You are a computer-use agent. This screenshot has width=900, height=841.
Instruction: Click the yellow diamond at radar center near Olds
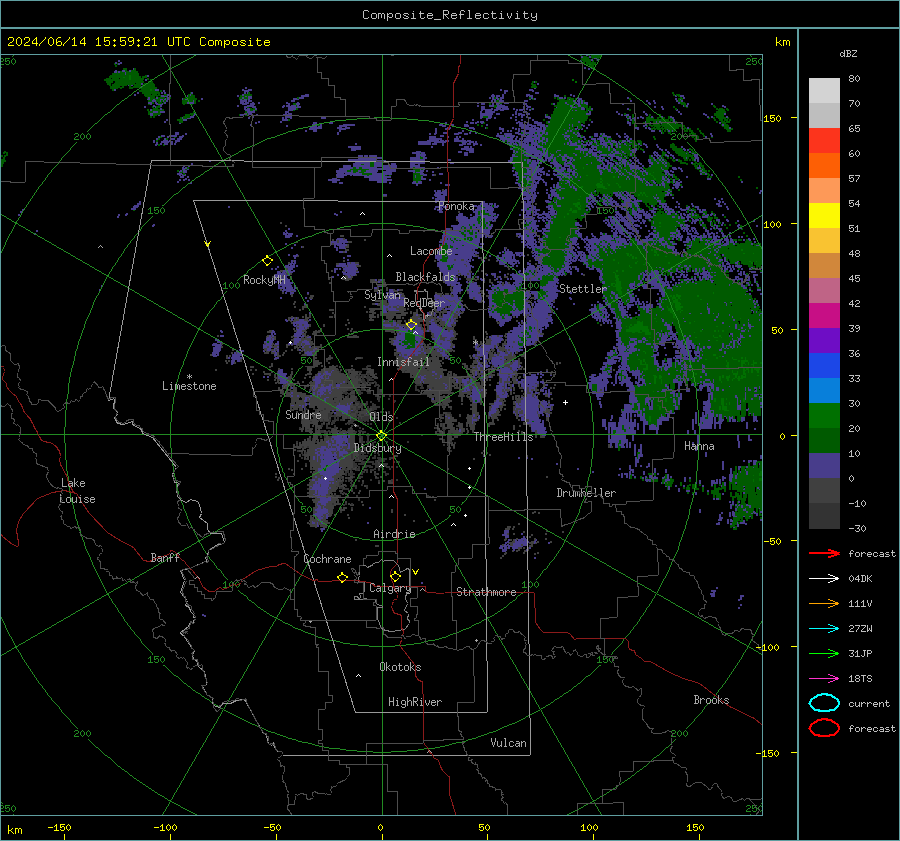[x=381, y=436]
